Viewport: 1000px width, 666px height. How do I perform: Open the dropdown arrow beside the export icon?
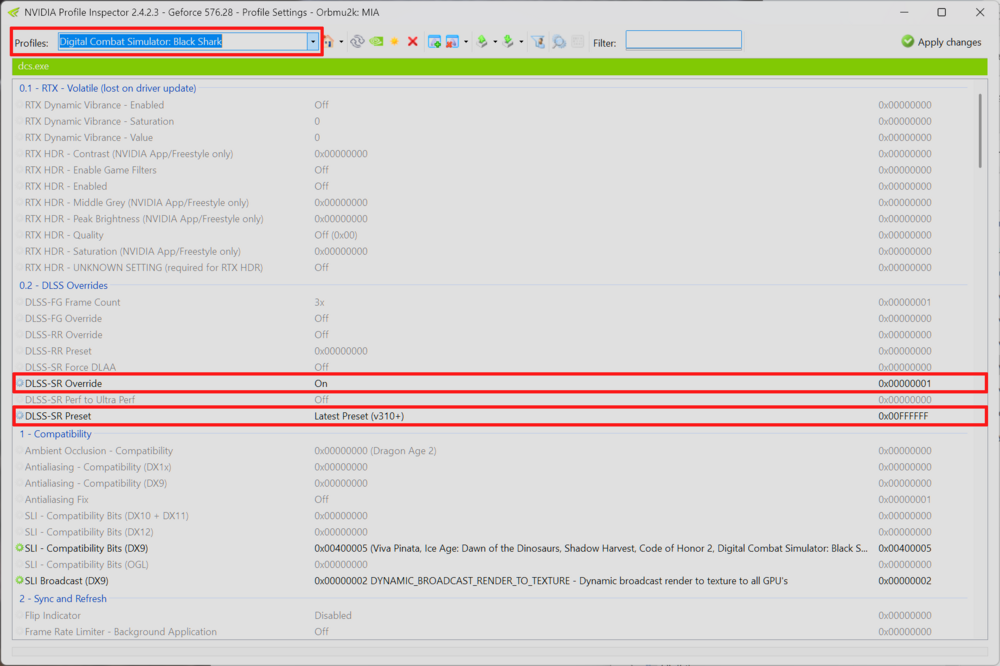495,42
